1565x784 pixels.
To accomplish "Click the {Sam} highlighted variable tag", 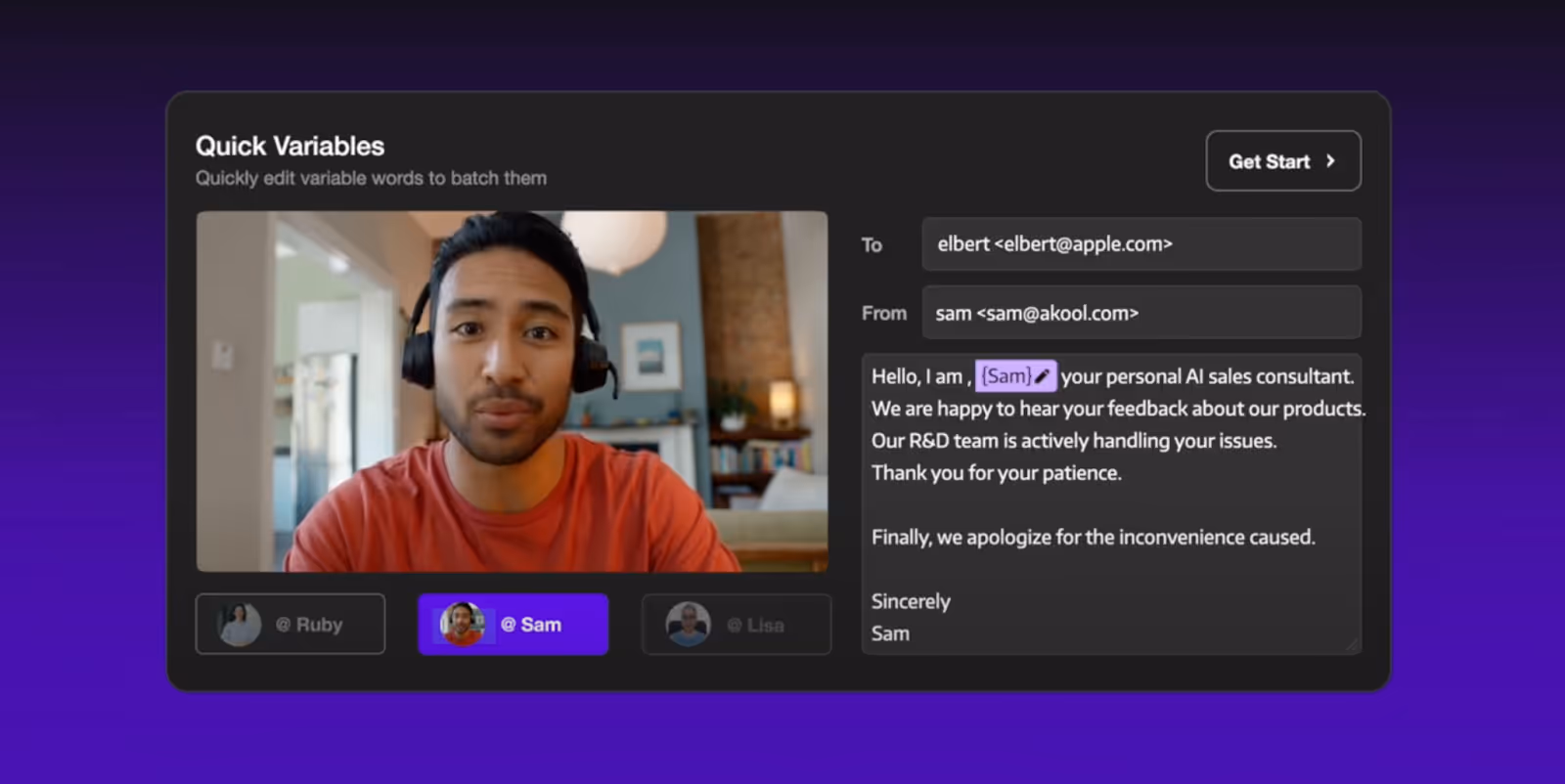I will pos(1015,376).
